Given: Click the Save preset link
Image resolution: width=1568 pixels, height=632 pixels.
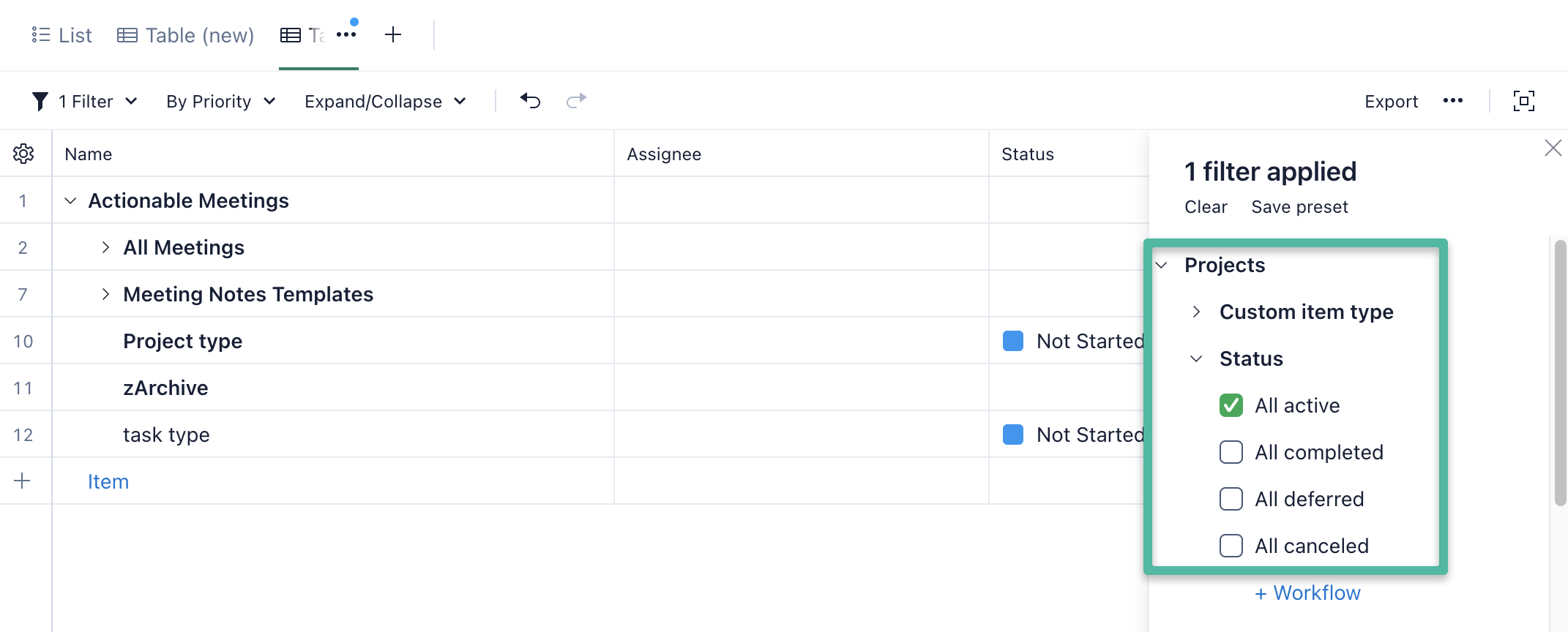Looking at the screenshot, I should (1299, 207).
